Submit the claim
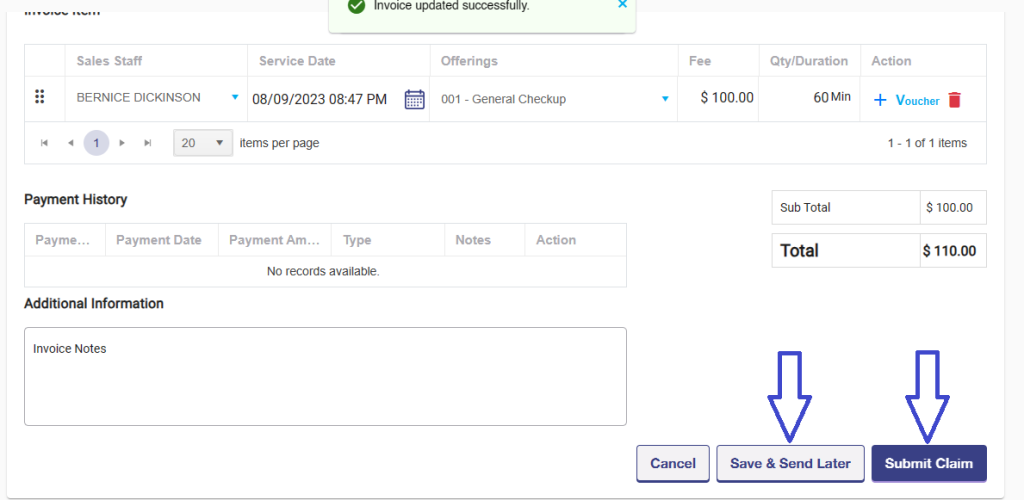The height and width of the screenshot is (500, 1024). click(x=928, y=463)
